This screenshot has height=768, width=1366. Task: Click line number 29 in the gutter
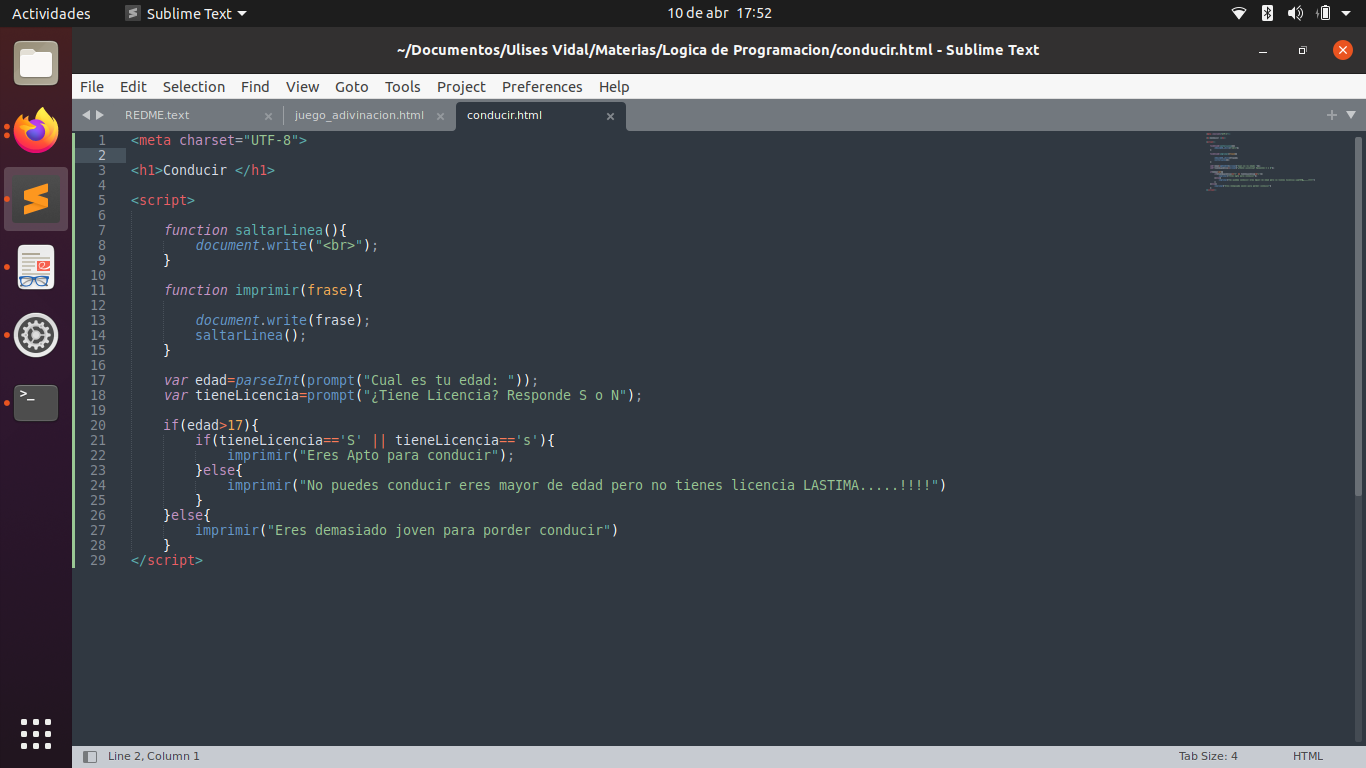(98, 560)
